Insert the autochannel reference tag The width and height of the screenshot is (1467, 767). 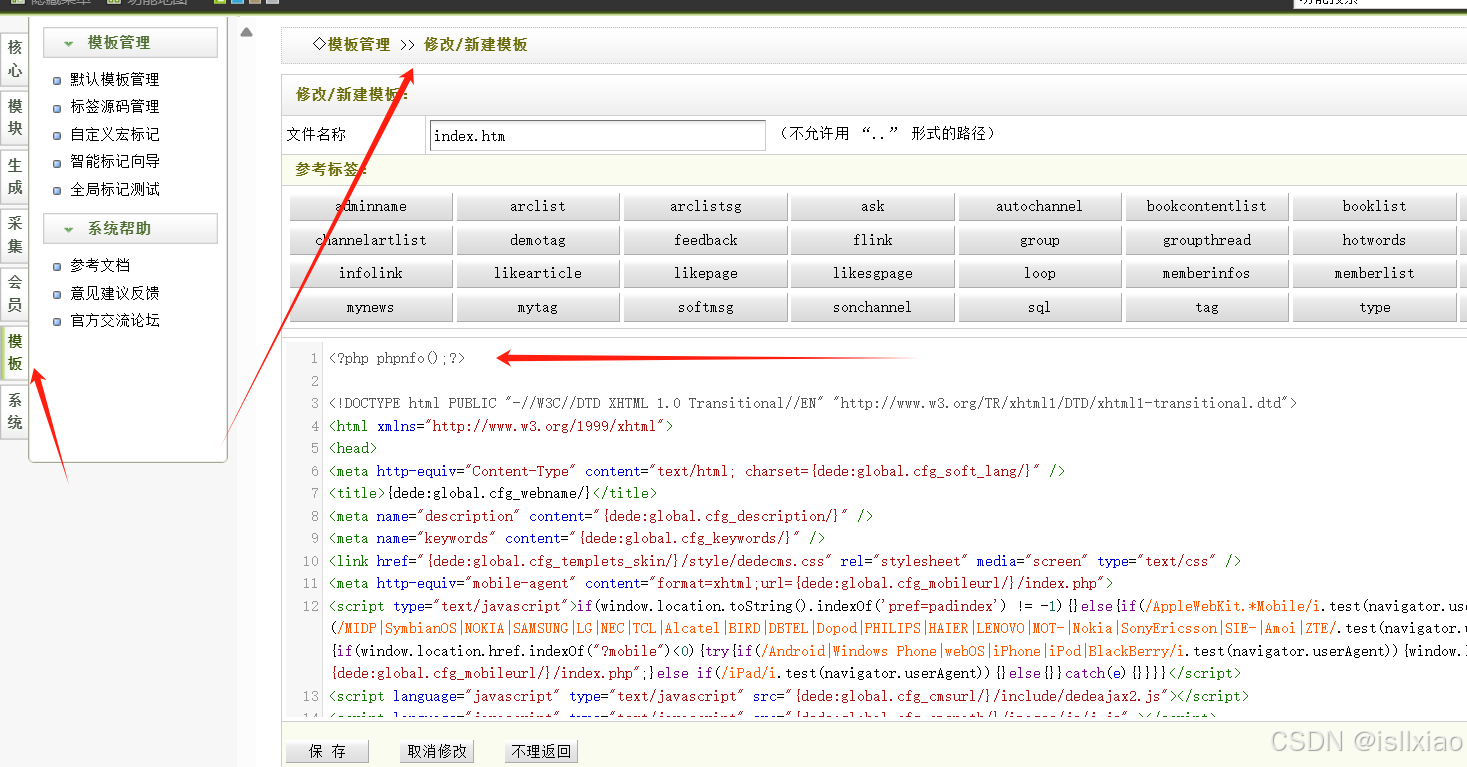click(x=1039, y=206)
